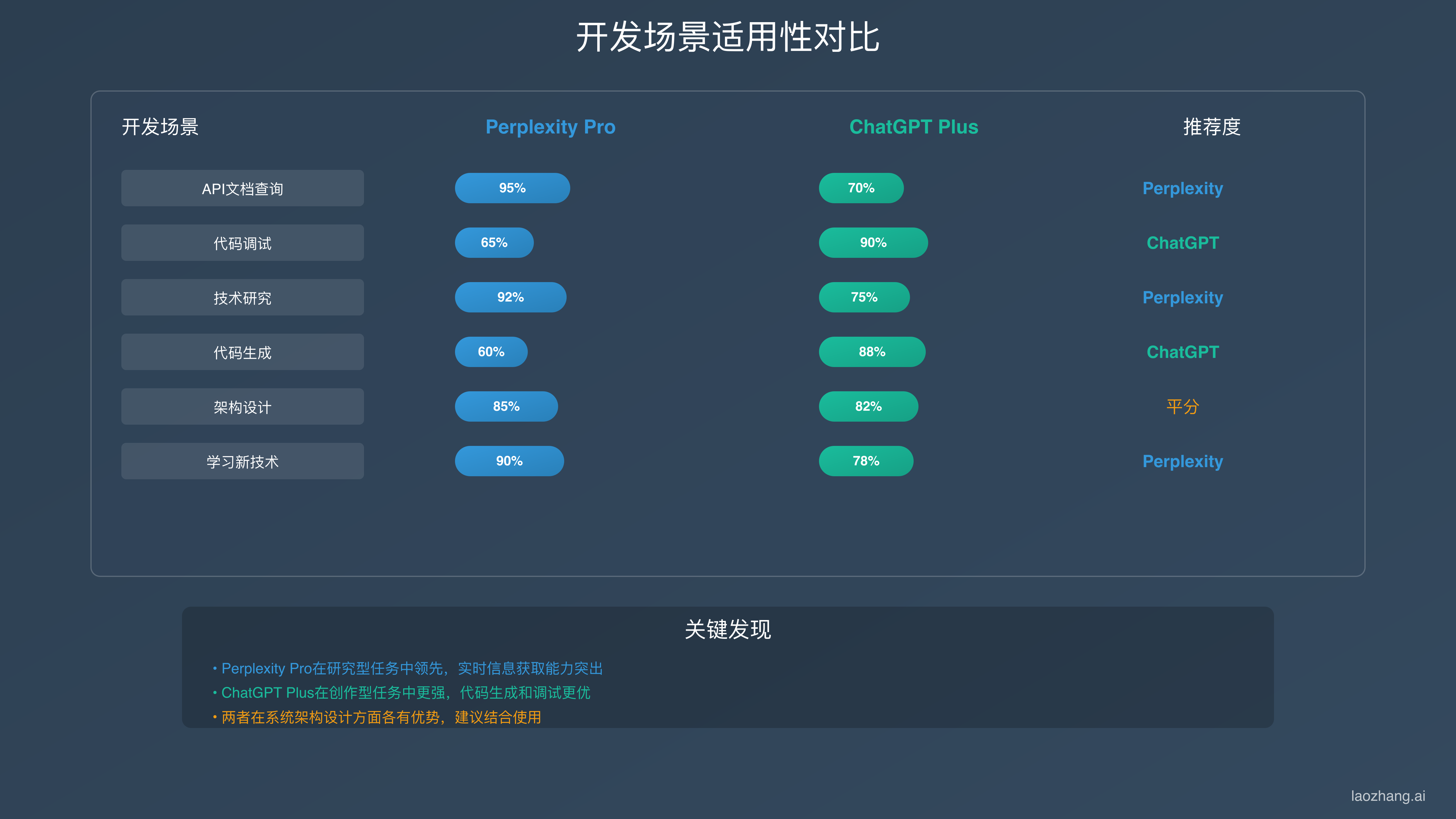Select the 代码生成 scenario label

[x=242, y=352]
